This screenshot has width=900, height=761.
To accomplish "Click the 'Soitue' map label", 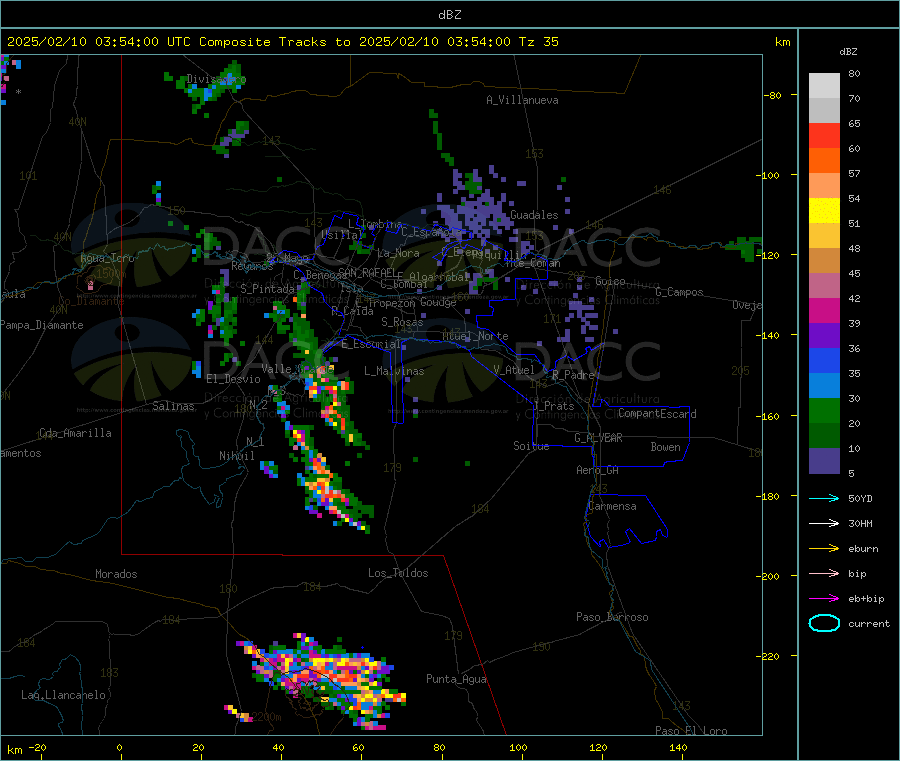I will [x=531, y=445].
